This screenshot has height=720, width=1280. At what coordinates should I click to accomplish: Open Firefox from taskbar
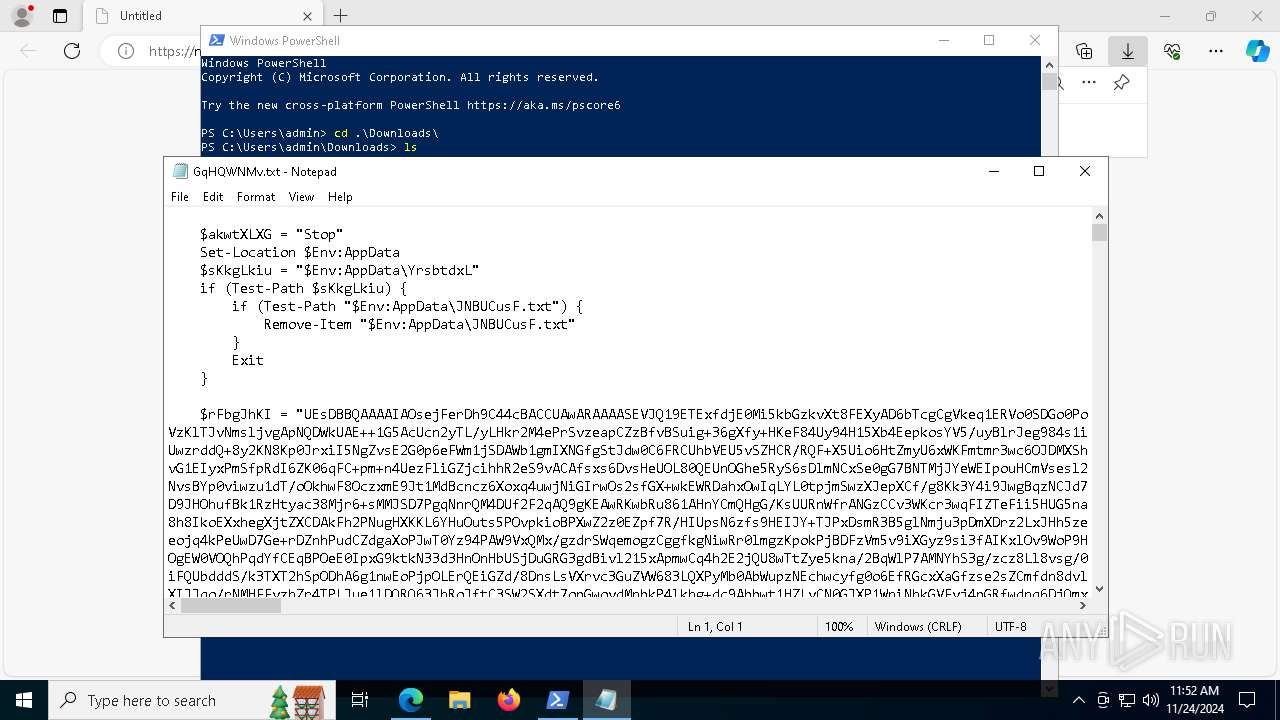509,700
